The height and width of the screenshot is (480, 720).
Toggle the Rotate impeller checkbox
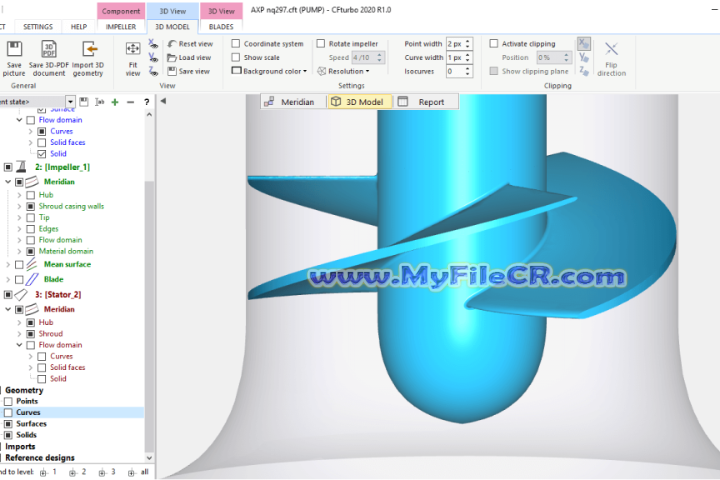(321, 44)
